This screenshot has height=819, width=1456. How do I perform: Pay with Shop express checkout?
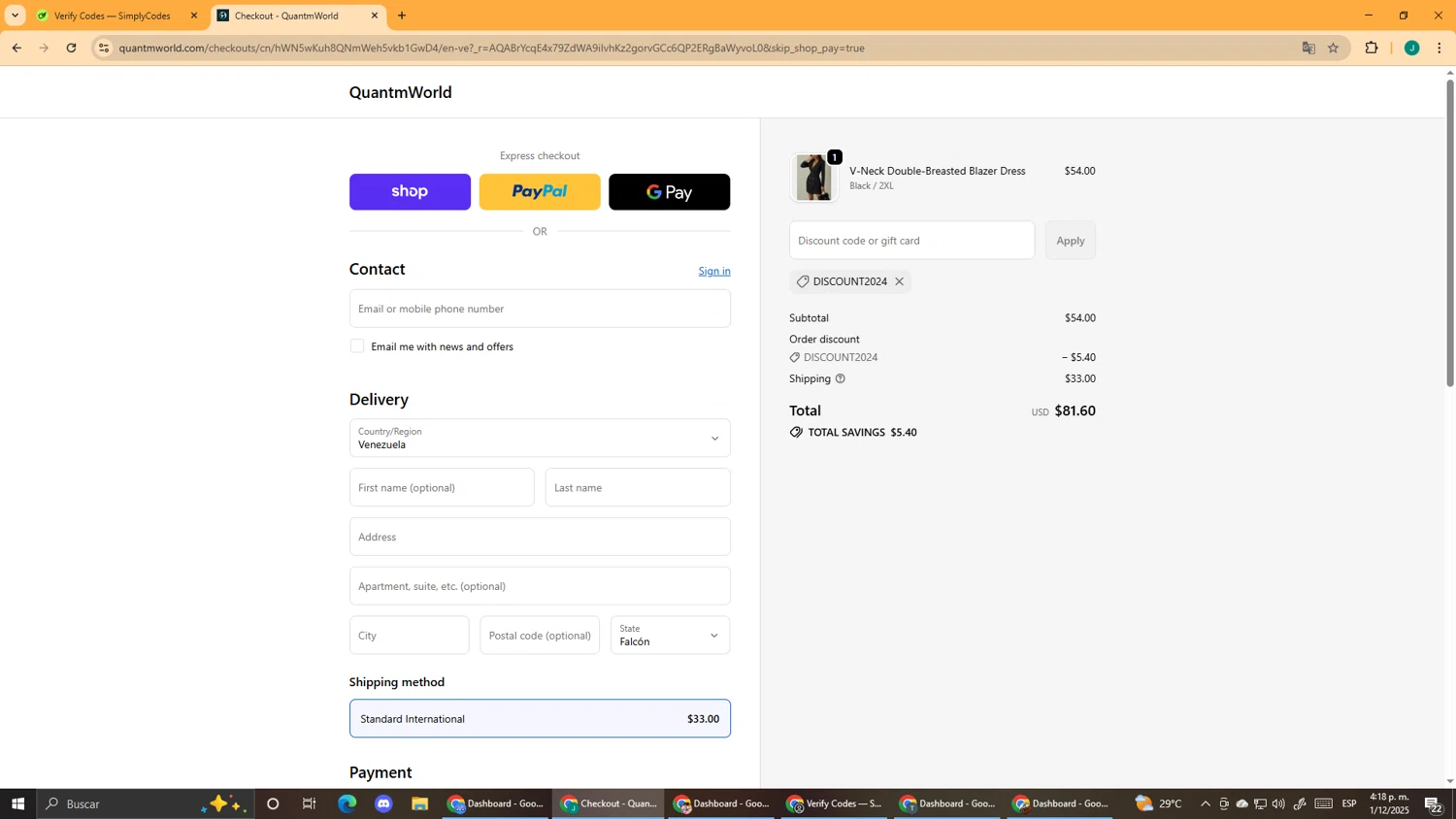coord(410,192)
